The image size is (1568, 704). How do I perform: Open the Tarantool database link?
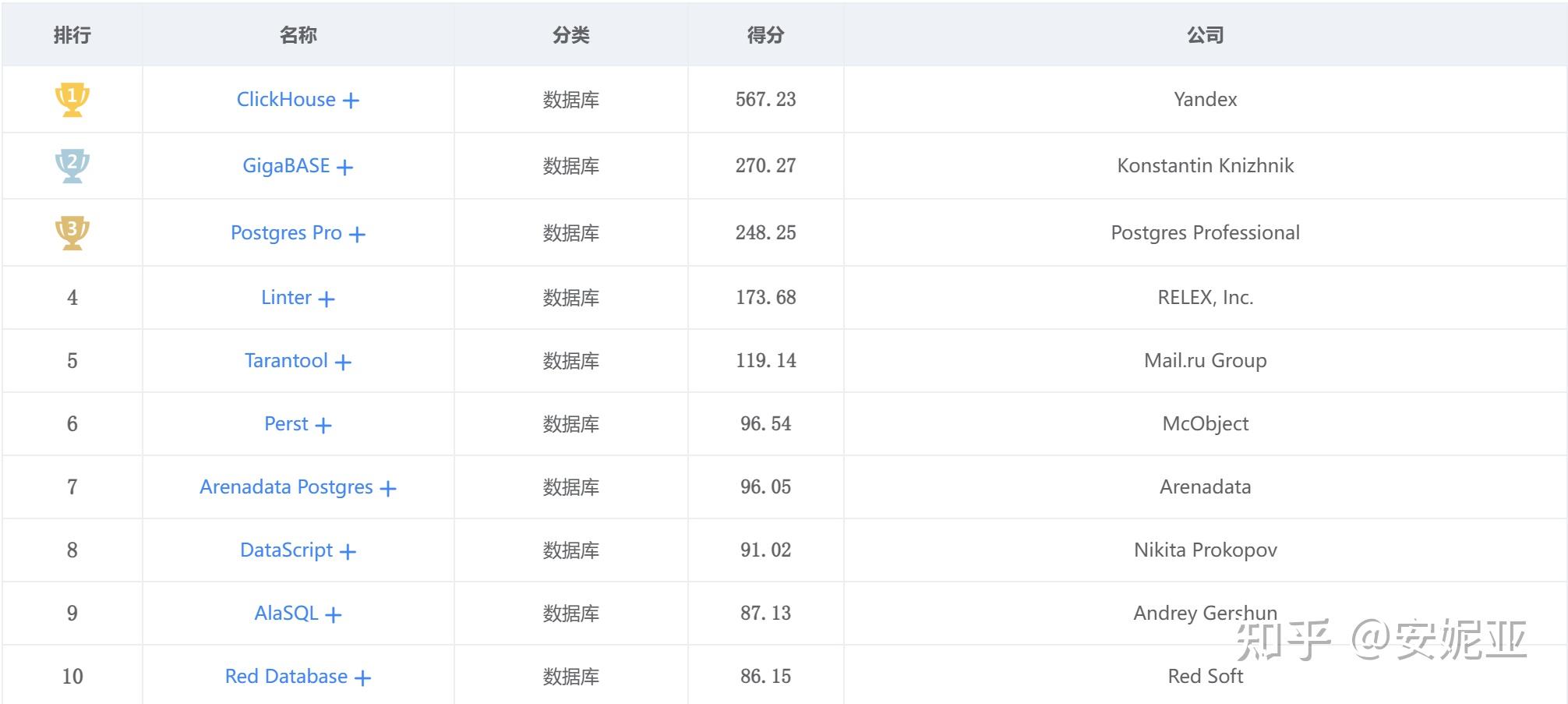[x=286, y=360]
